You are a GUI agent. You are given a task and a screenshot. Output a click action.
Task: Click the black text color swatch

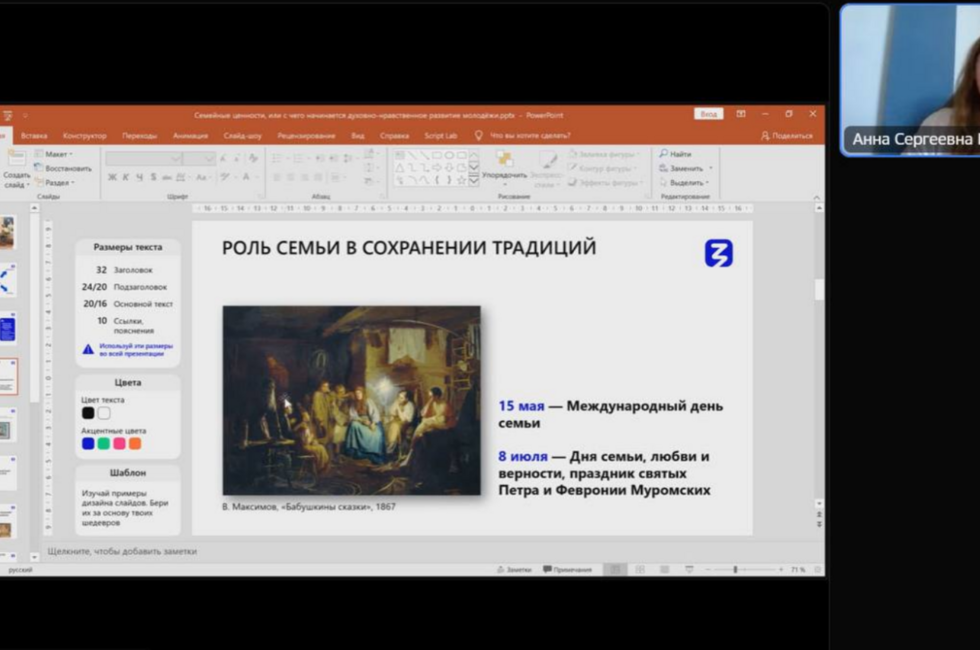tap(88, 413)
